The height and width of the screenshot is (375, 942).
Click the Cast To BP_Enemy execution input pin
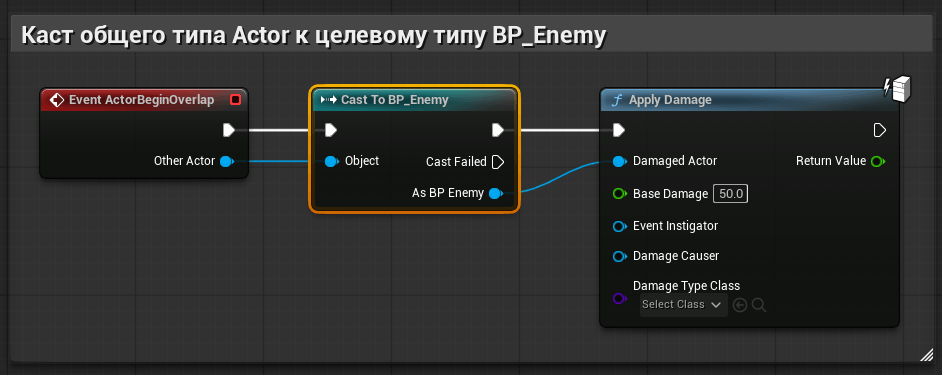tap(330, 130)
